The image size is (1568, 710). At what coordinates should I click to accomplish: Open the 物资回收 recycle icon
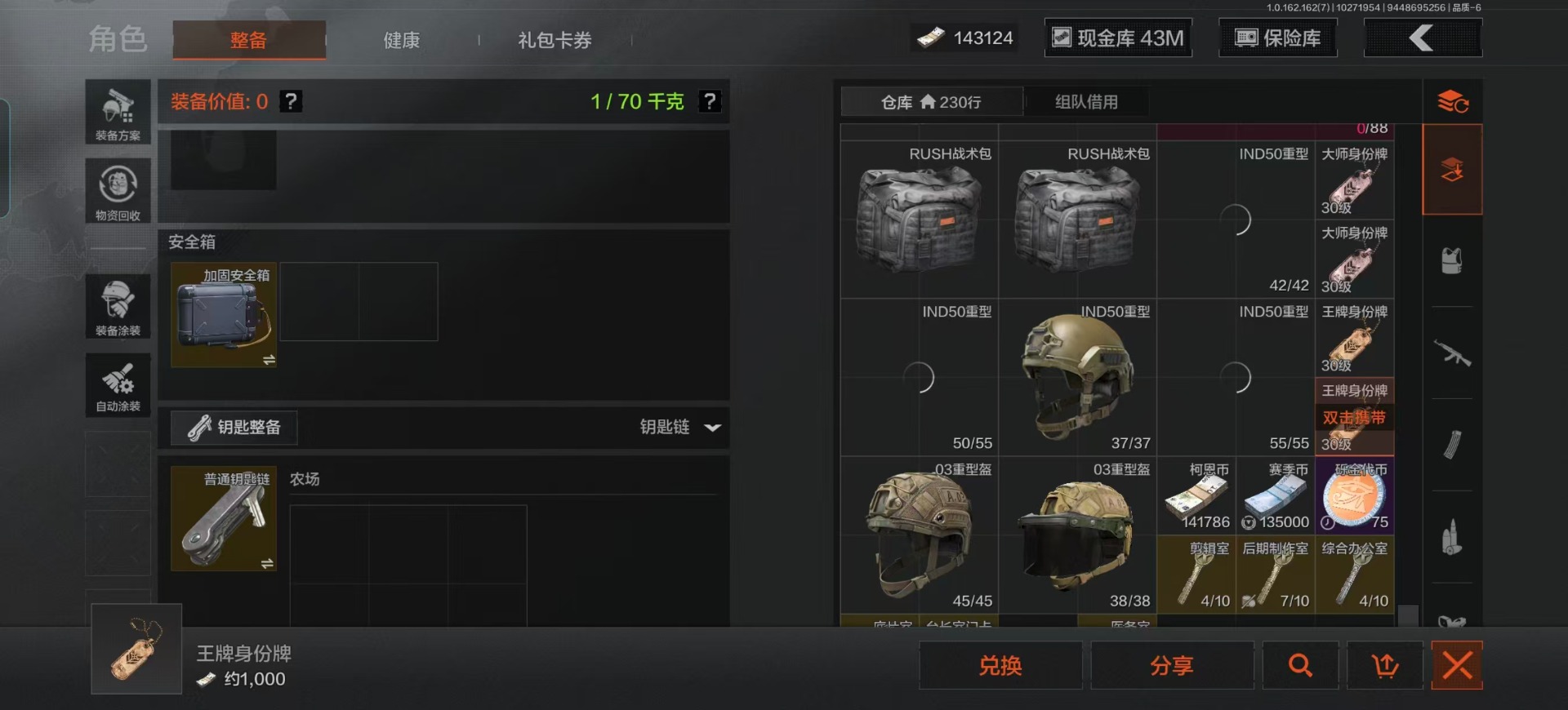tap(118, 190)
